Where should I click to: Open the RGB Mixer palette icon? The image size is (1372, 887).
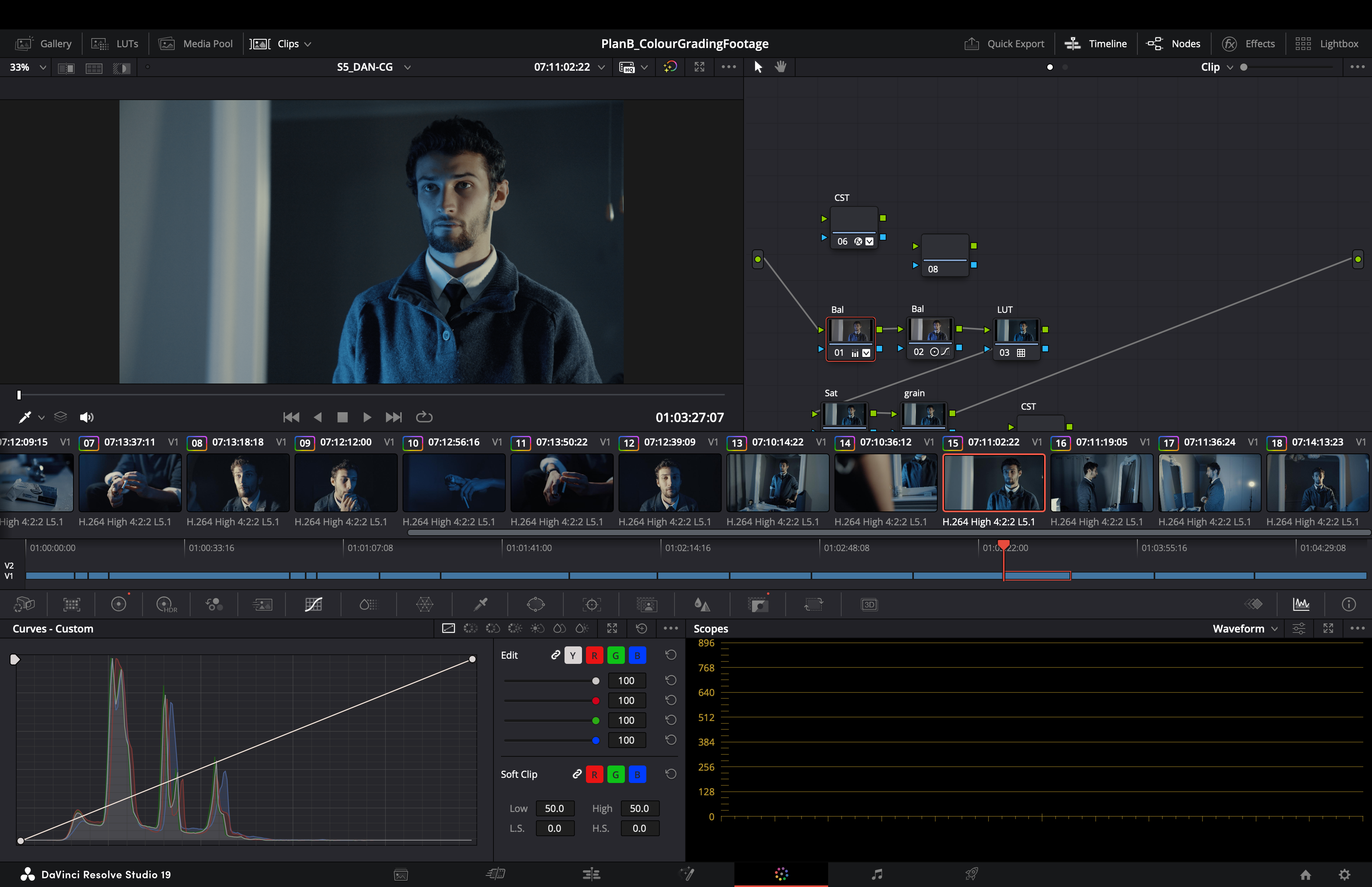[214, 604]
